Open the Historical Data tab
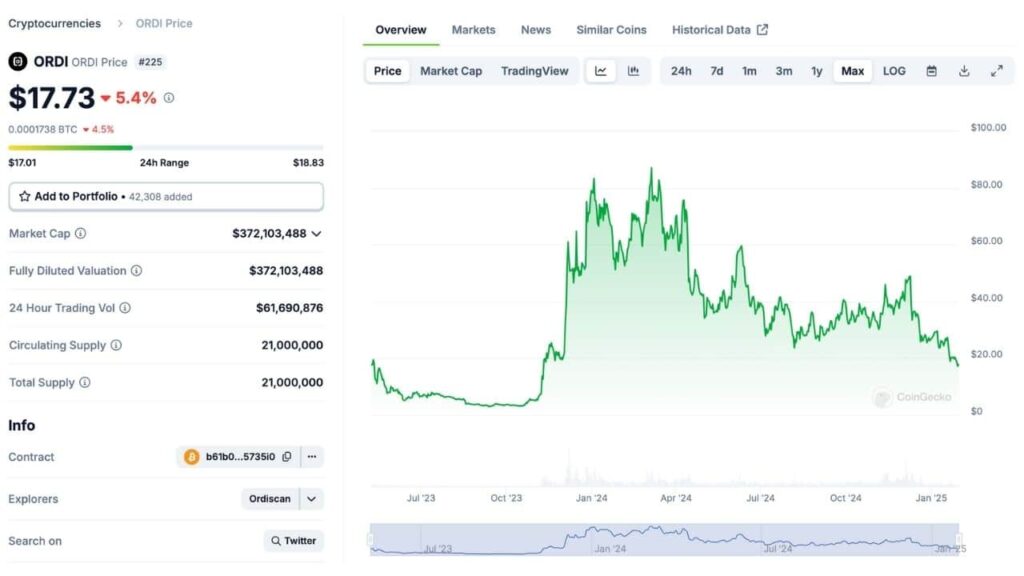This screenshot has height=576, width=1024. click(x=712, y=30)
